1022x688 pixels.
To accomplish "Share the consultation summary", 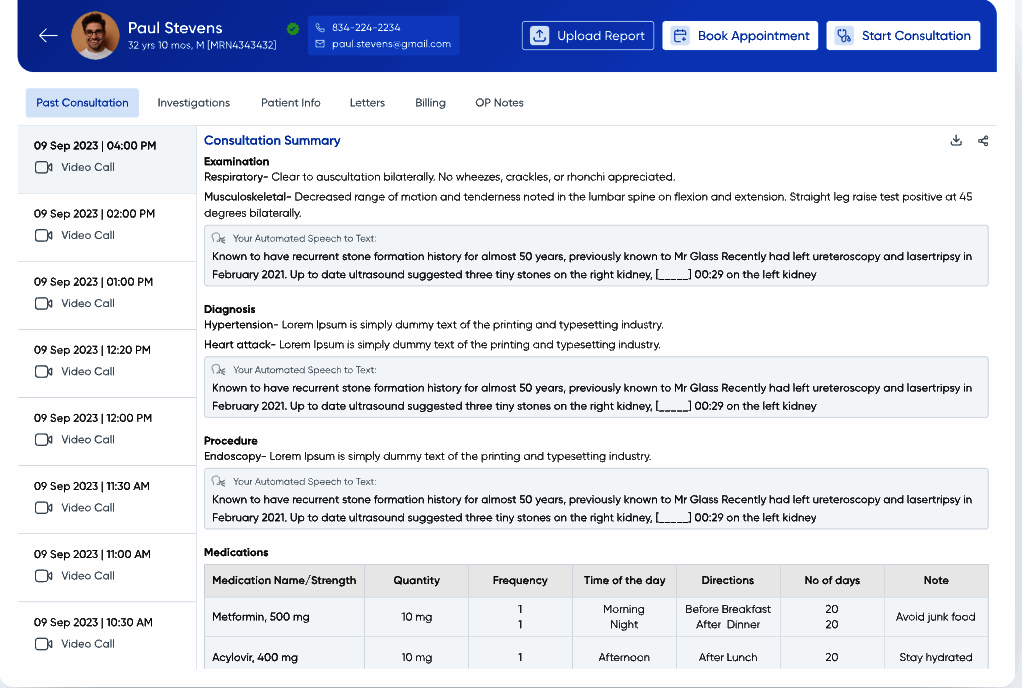I will pos(983,141).
